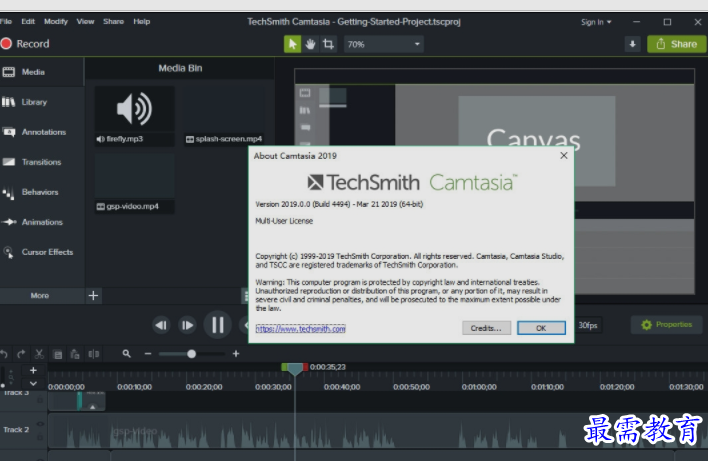Image resolution: width=708 pixels, height=461 pixels.
Task: Open the File menu
Action: coord(6,21)
